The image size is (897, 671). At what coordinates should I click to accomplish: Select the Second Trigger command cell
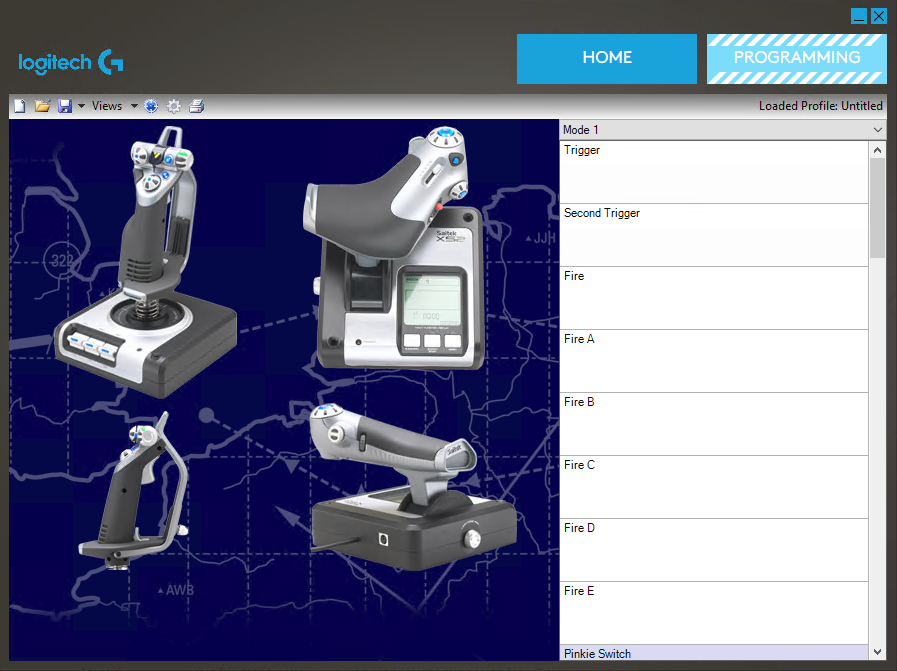pyautogui.click(x=713, y=235)
